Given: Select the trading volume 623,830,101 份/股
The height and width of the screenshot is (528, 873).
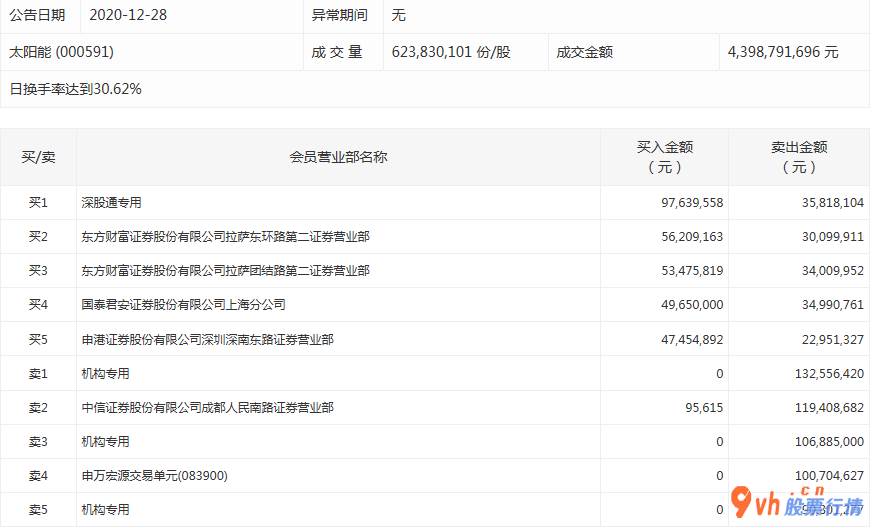Looking at the screenshot, I should 451,52.
